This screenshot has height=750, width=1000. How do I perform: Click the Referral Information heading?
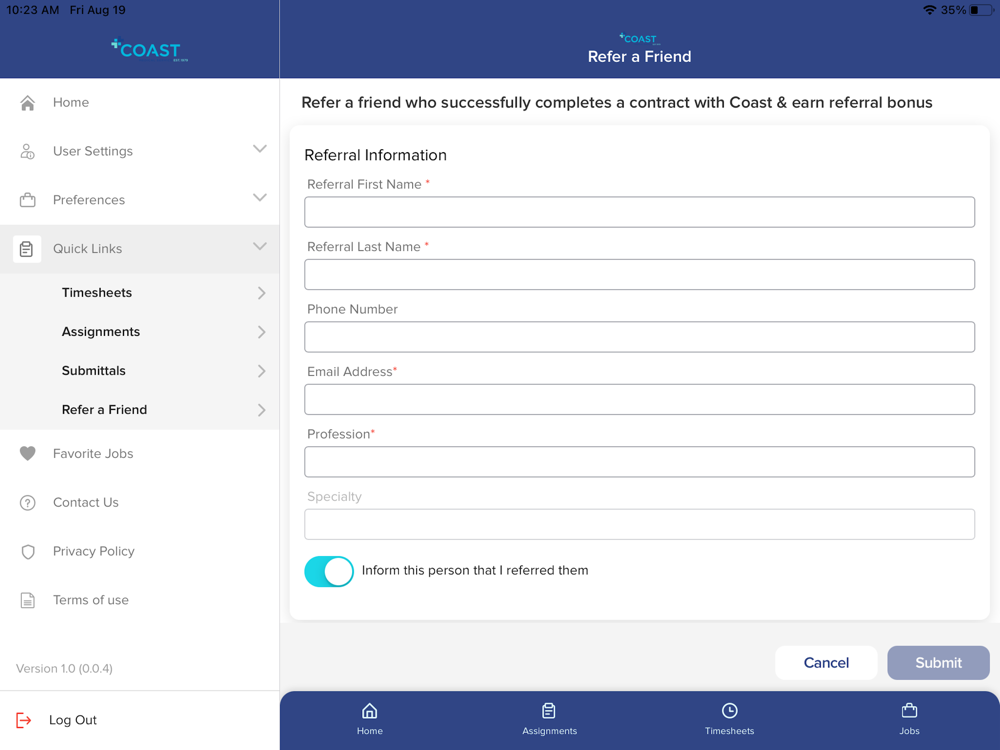point(376,155)
